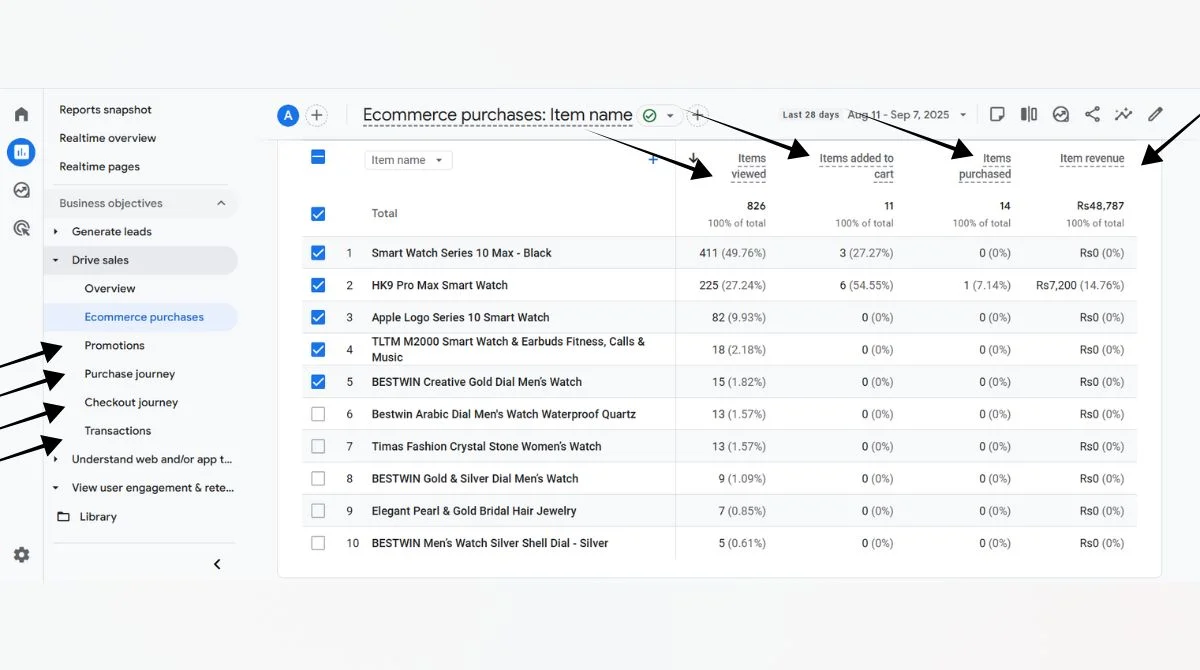Screen dimensions: 1200x670
Task: Open Admin settings gear
Action: tap(21, 555)
